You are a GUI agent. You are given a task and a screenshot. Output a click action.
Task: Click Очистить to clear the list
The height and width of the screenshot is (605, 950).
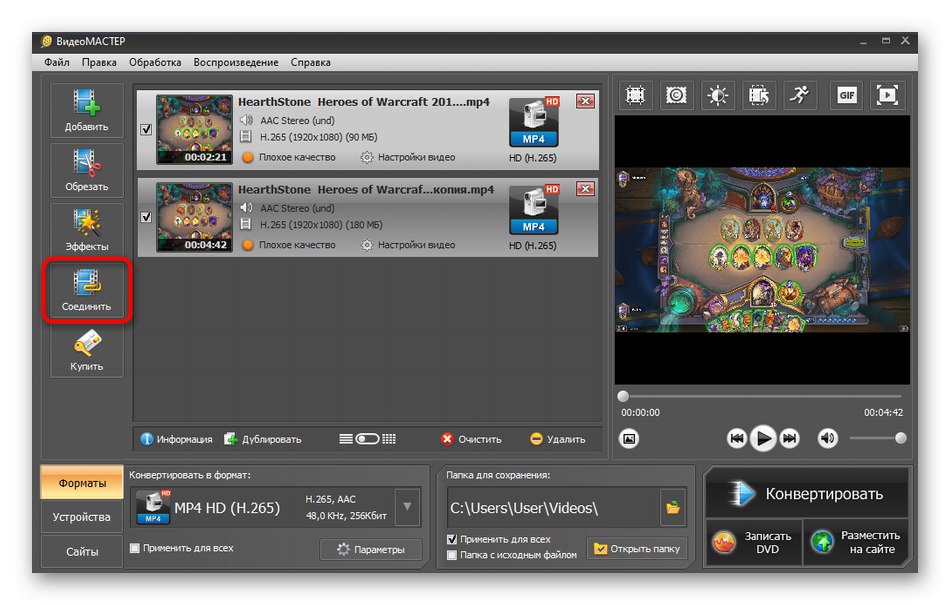(x=471, y=439)
